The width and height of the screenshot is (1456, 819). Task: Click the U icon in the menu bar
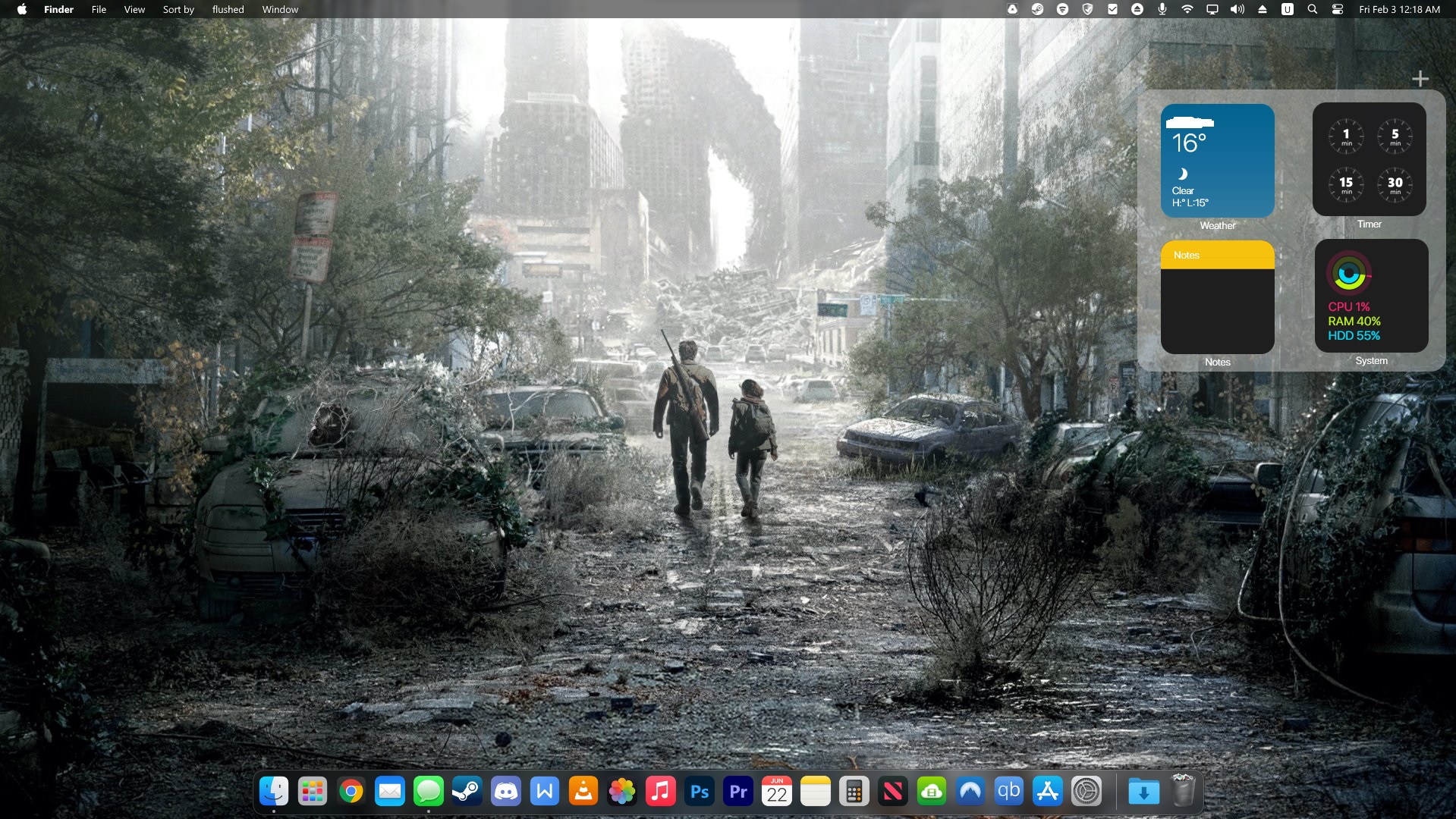point(1288,9)
